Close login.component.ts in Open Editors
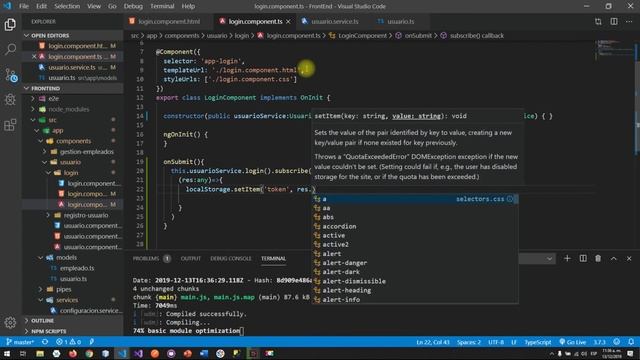Screen dimensions: 640x360 (34, 56)
